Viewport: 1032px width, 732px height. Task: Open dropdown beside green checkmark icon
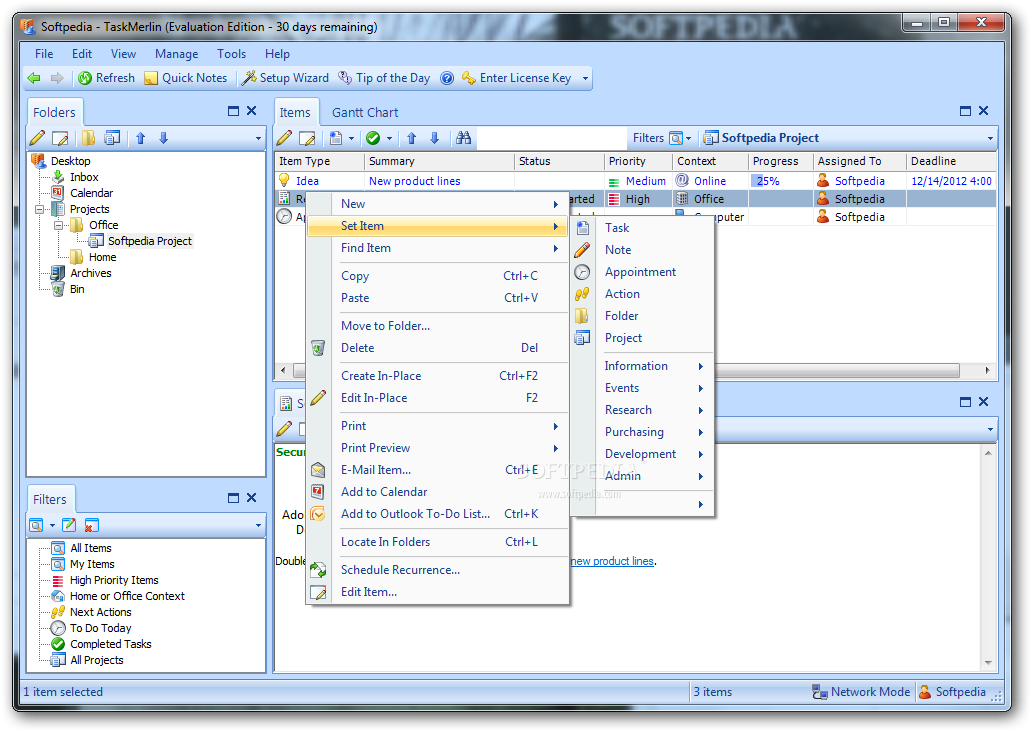[390, 138]
